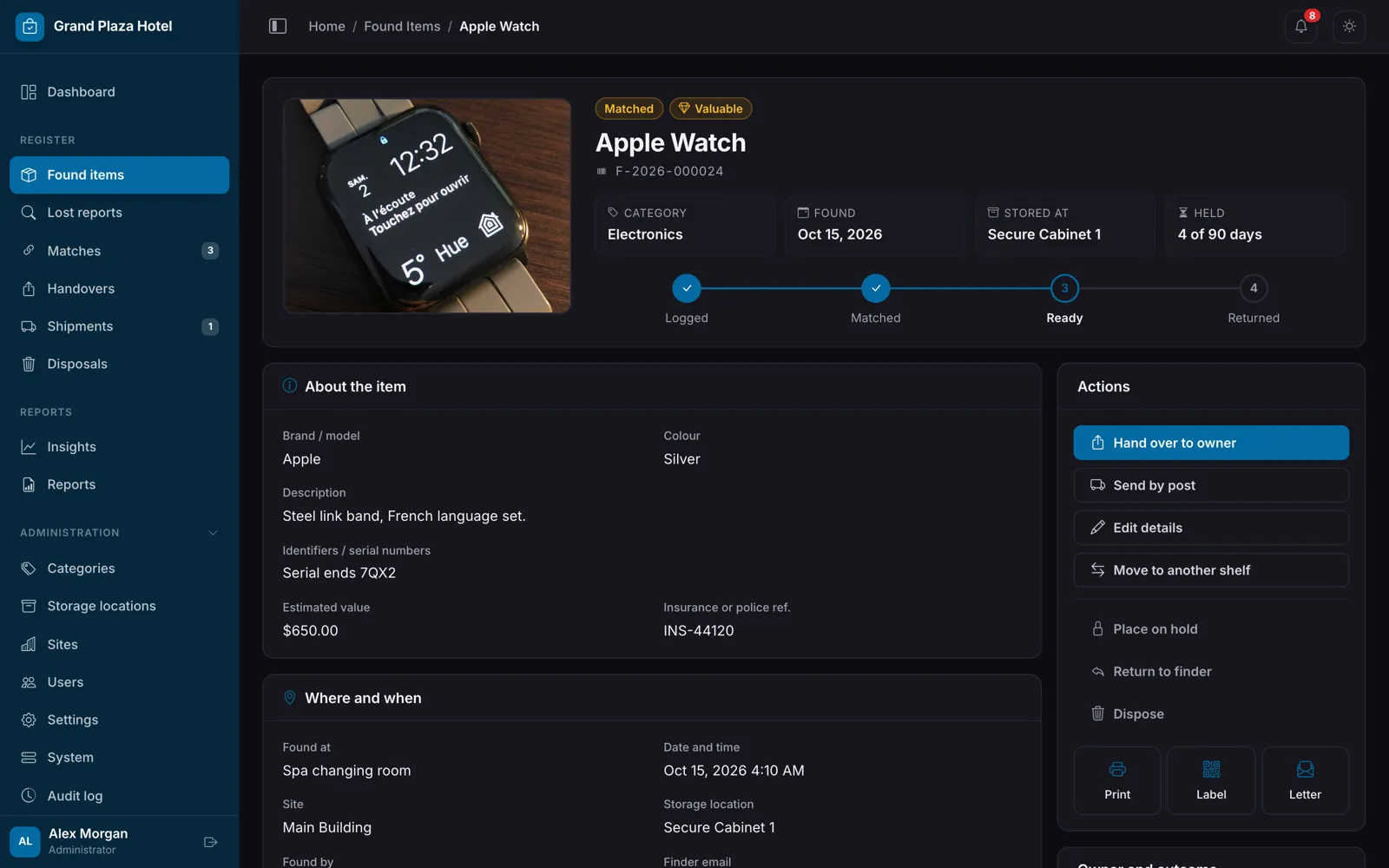Click the Ready step 3 circle
This screenshot has height=868, width=1389.
[x=1064, y=288]
